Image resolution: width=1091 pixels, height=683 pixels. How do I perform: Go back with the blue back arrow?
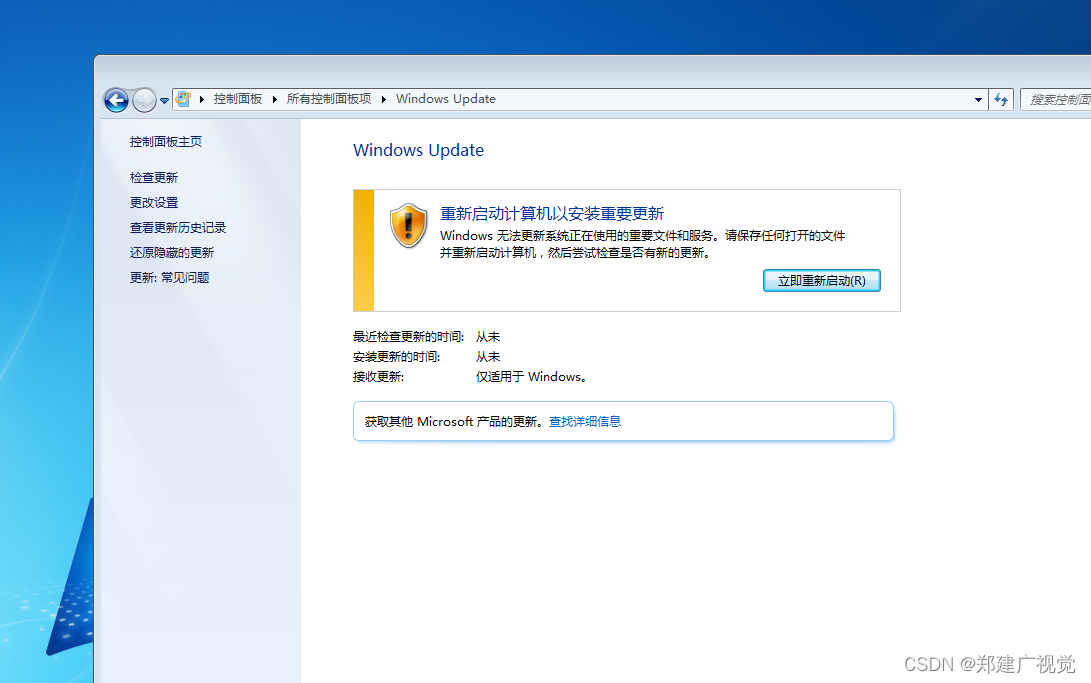click(x=116, y=100)
